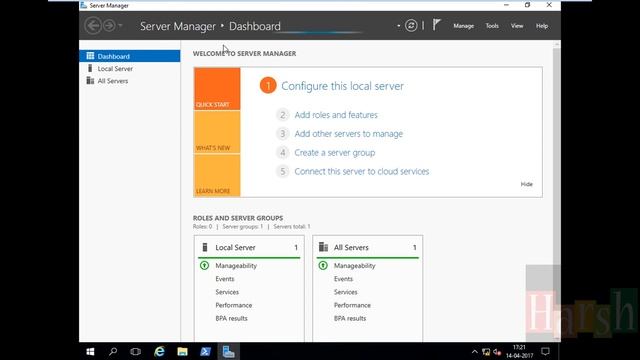
Task: Click All Servers Manageability status icon
Action: [323, 266]
